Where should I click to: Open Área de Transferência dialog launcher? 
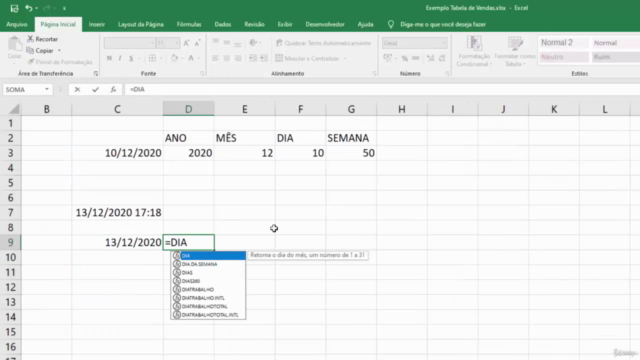tap(96, 74)
